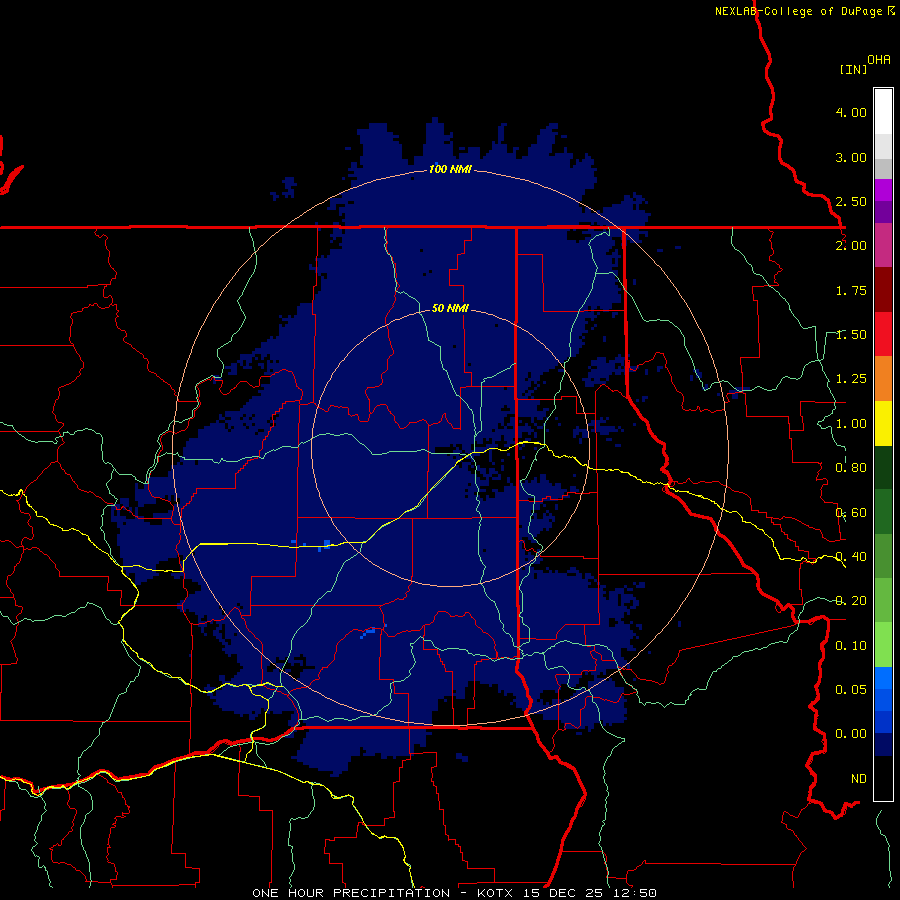Select the 0.80 legend value
Image resolution: width=900 pixels, height=900 pixels.
coord(851,468)
